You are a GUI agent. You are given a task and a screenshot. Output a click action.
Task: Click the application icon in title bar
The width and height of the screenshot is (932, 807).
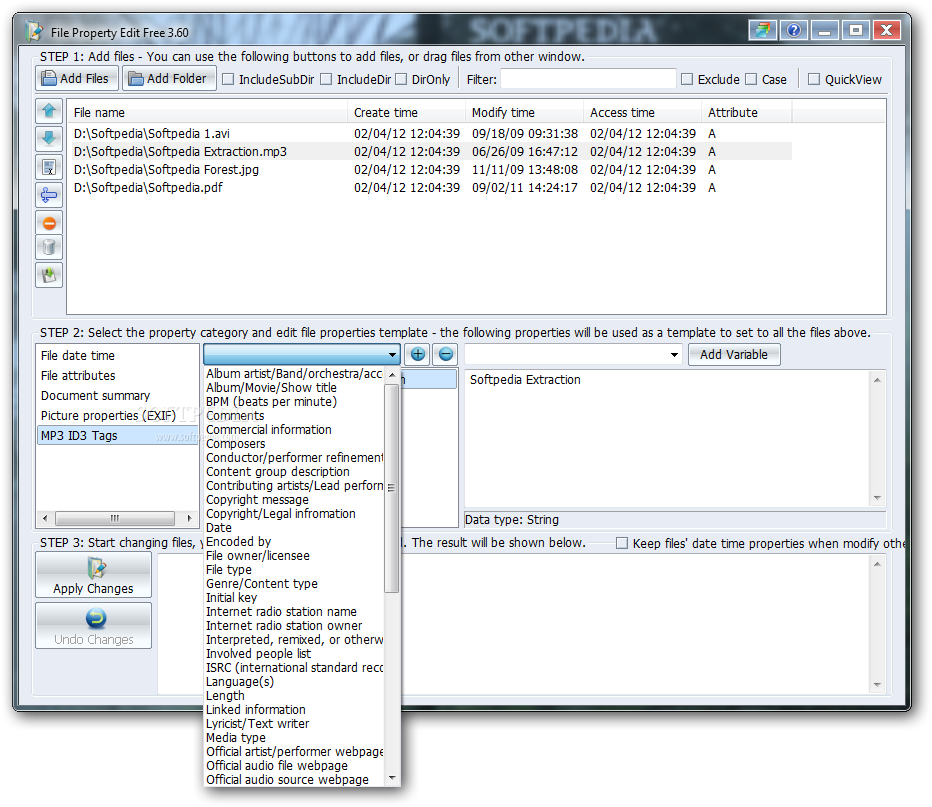[35, 31]
